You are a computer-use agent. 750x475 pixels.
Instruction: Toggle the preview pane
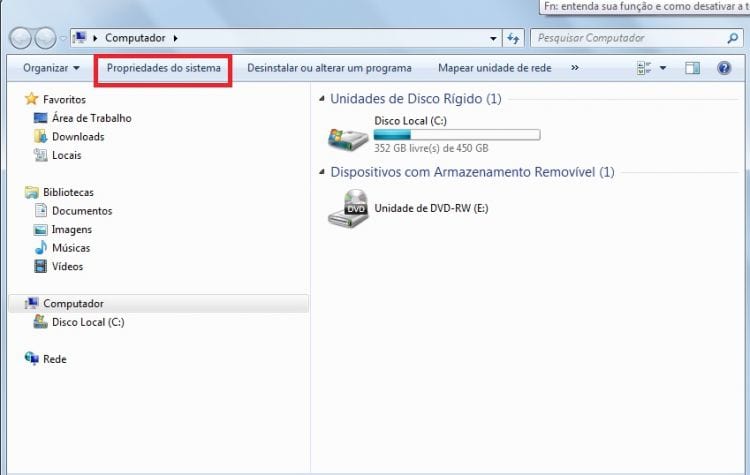tap(692, 68)
